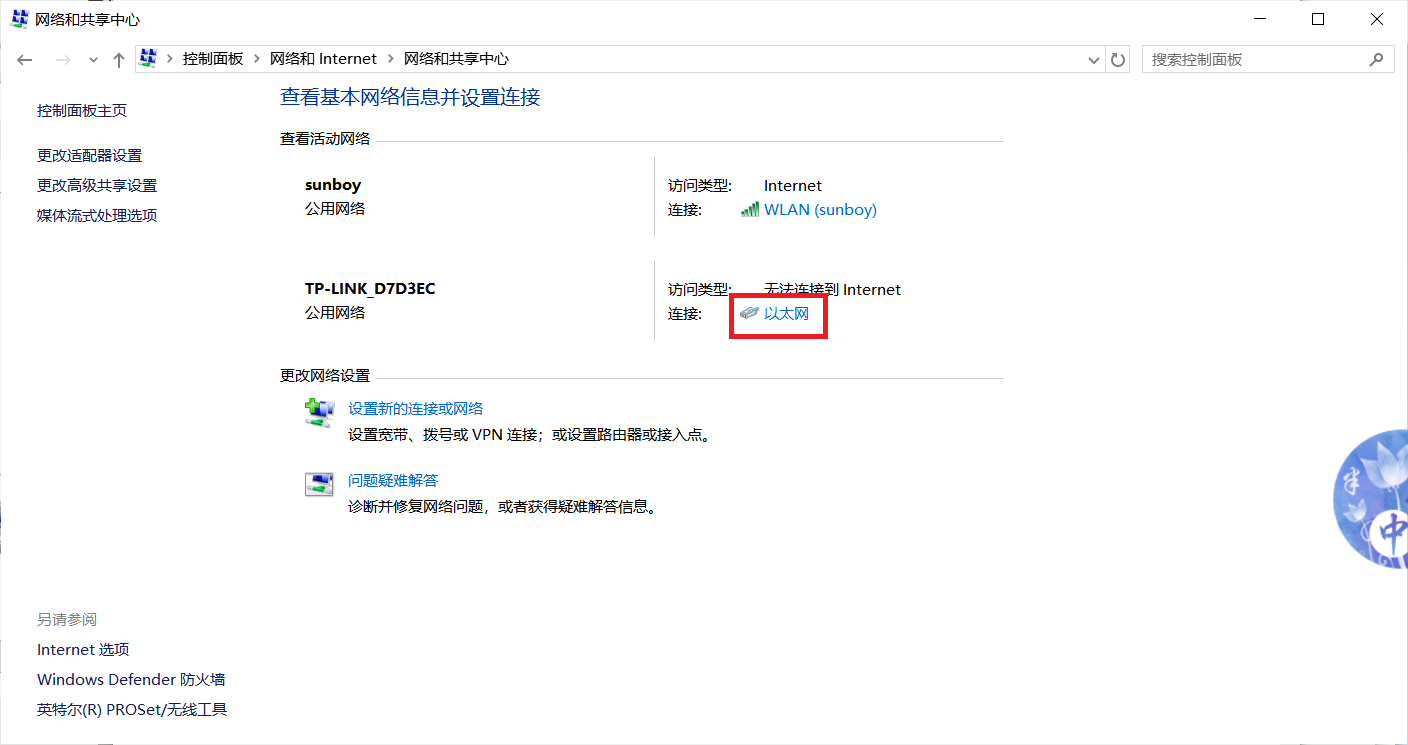Click the up-one-level arrow icon
1408x745 pixels.
click(118, 60)
